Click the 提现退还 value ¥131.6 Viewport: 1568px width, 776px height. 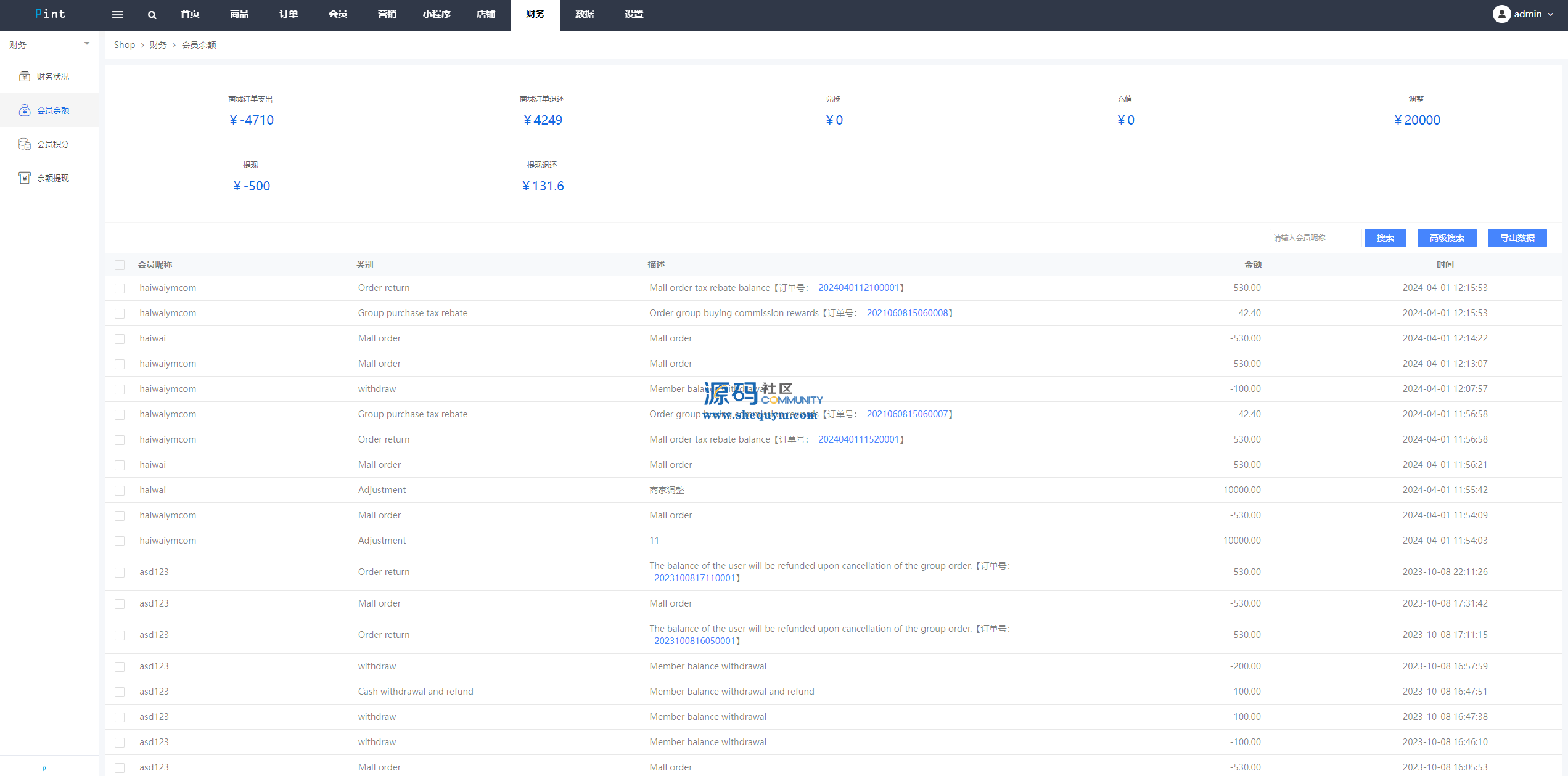click(x=543, y=186)
